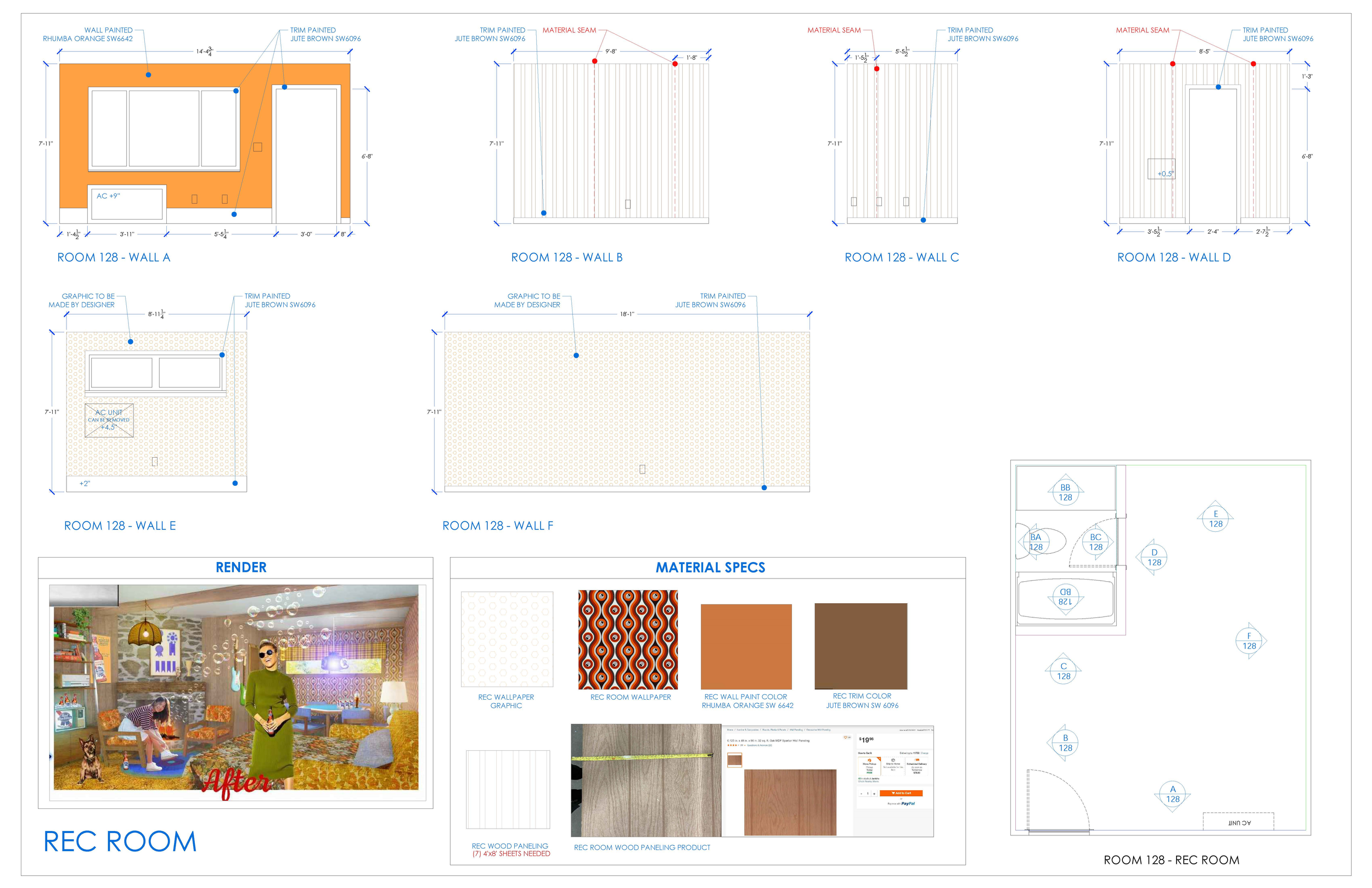Click the ROOM 128 - WALL F title
1372x888 pixels.
pos(498,525)
